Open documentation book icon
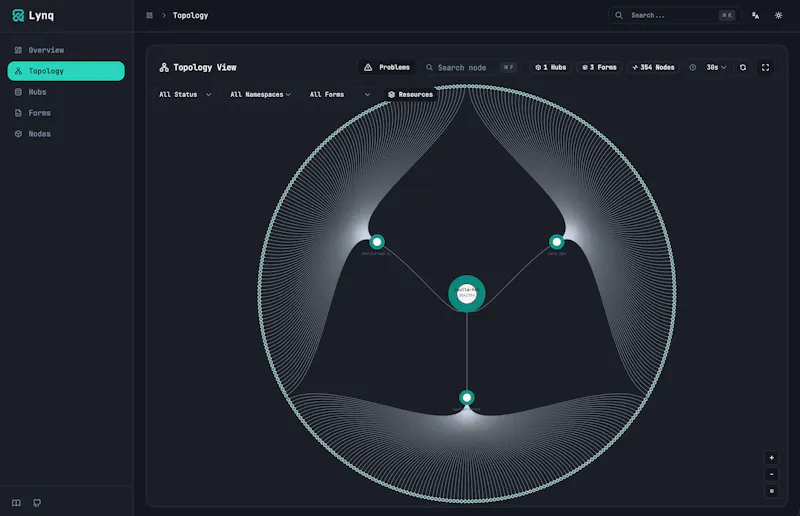The width and height of the screenshot is (800, 516). pos(16,503)
